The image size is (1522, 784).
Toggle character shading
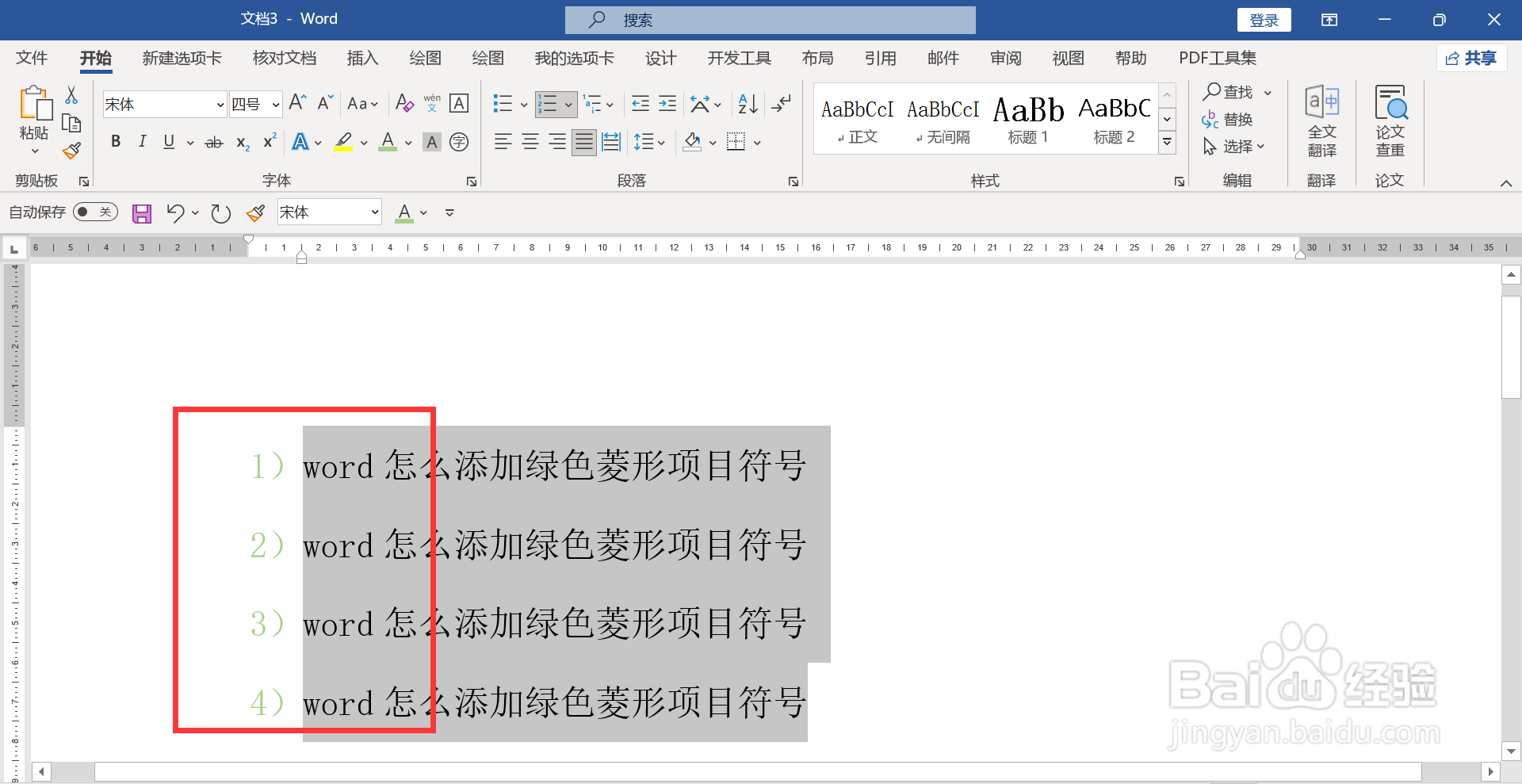point(432,143)
